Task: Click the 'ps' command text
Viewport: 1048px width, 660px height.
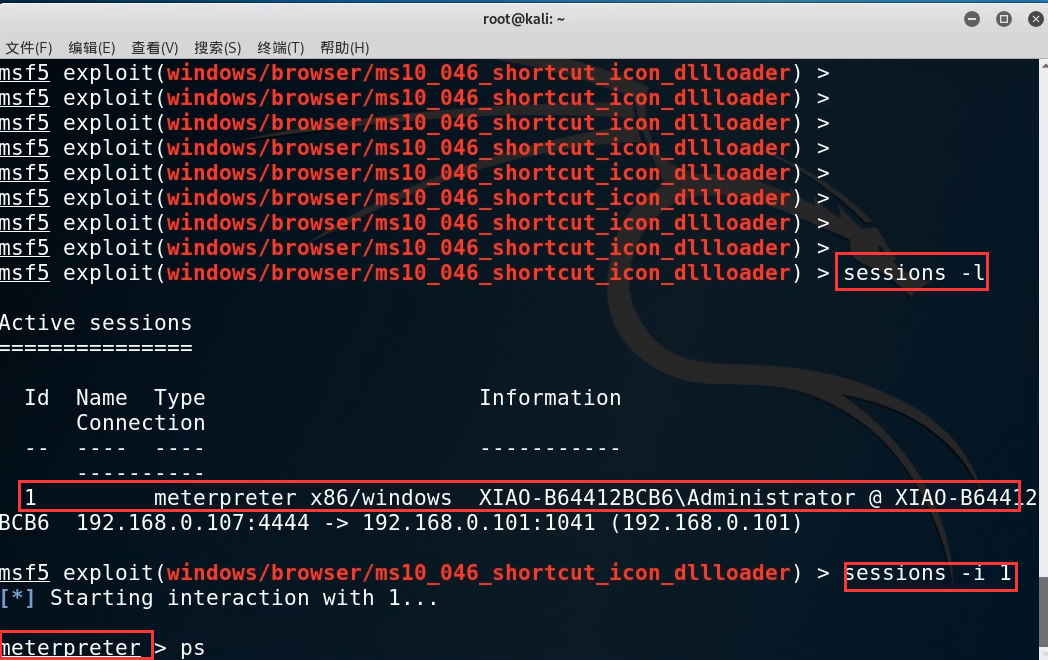Action: [x=192, y=649]
